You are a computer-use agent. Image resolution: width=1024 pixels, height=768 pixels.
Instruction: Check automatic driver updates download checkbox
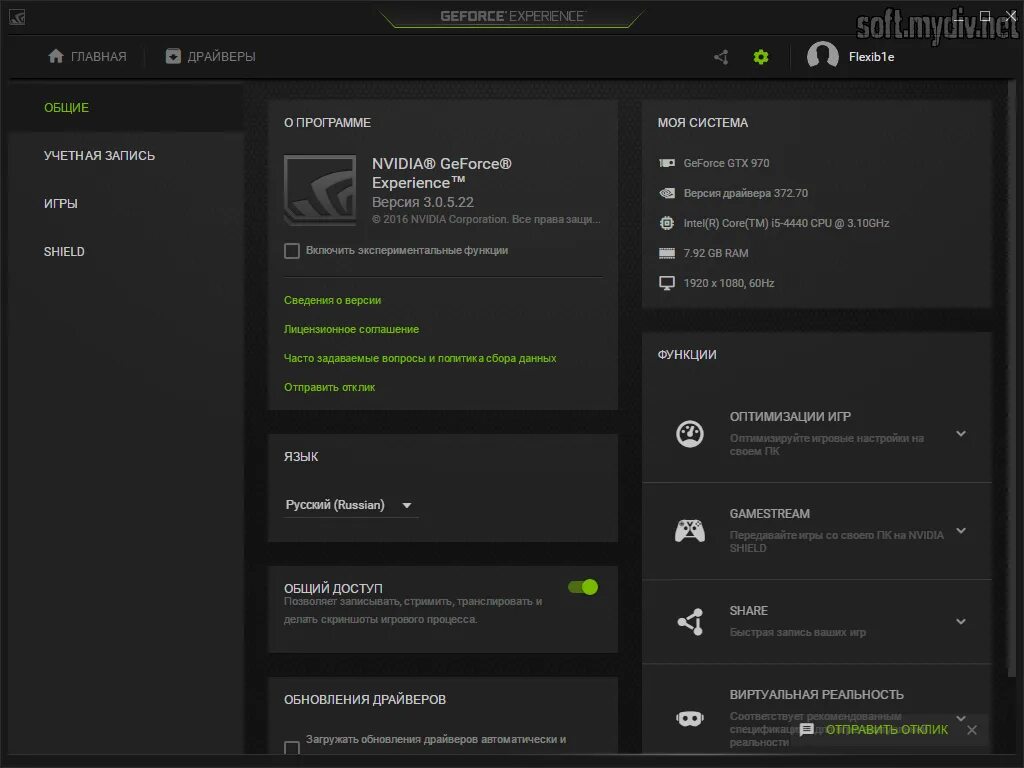[292, 747]
